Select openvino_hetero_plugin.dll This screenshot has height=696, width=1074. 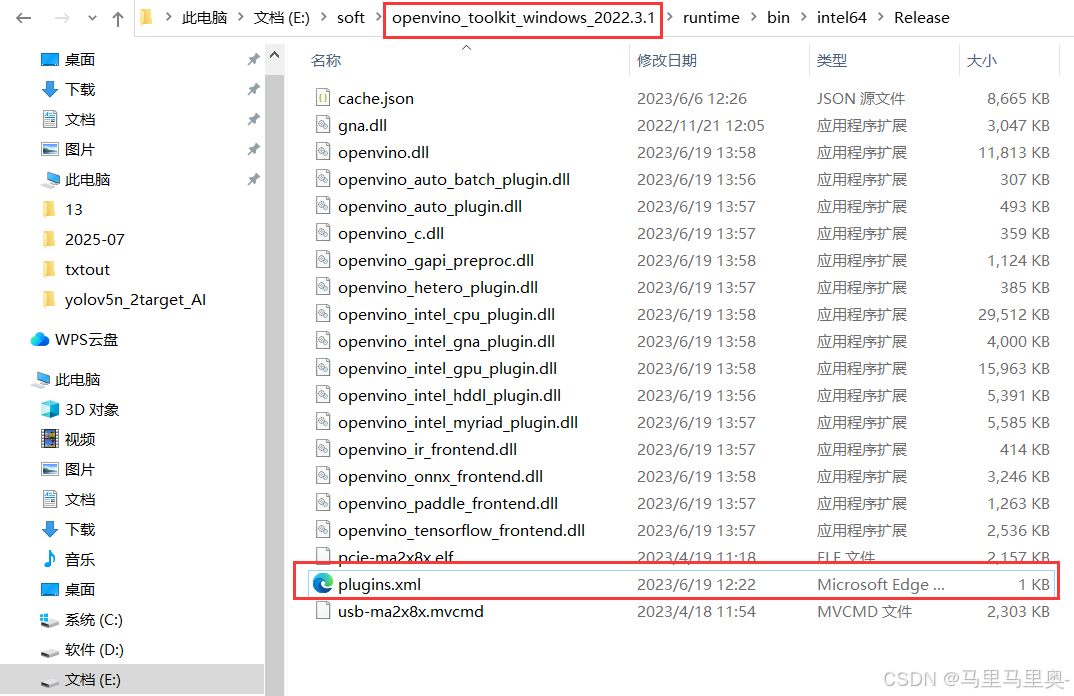(438, 288)
